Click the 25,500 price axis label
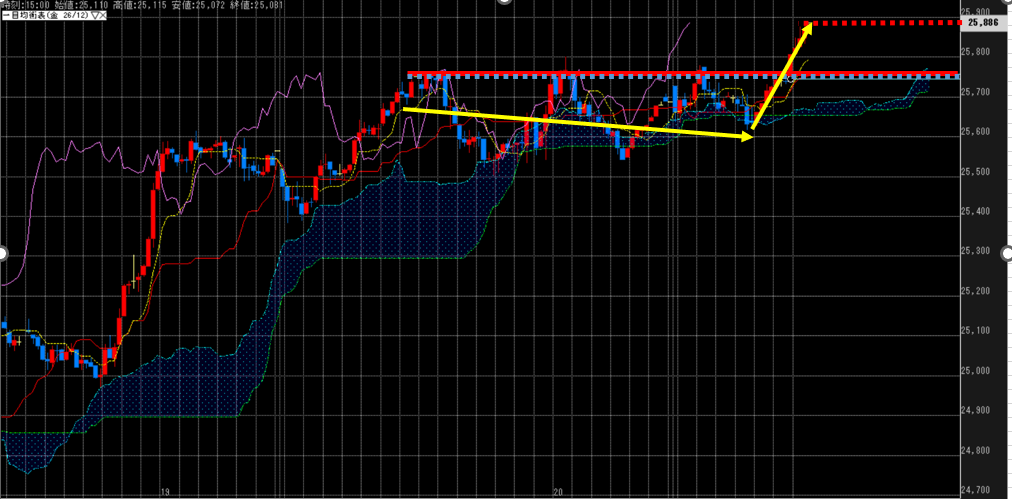Image resolution: width=1012 pixels, height=499 pixels. pos(975,172)
